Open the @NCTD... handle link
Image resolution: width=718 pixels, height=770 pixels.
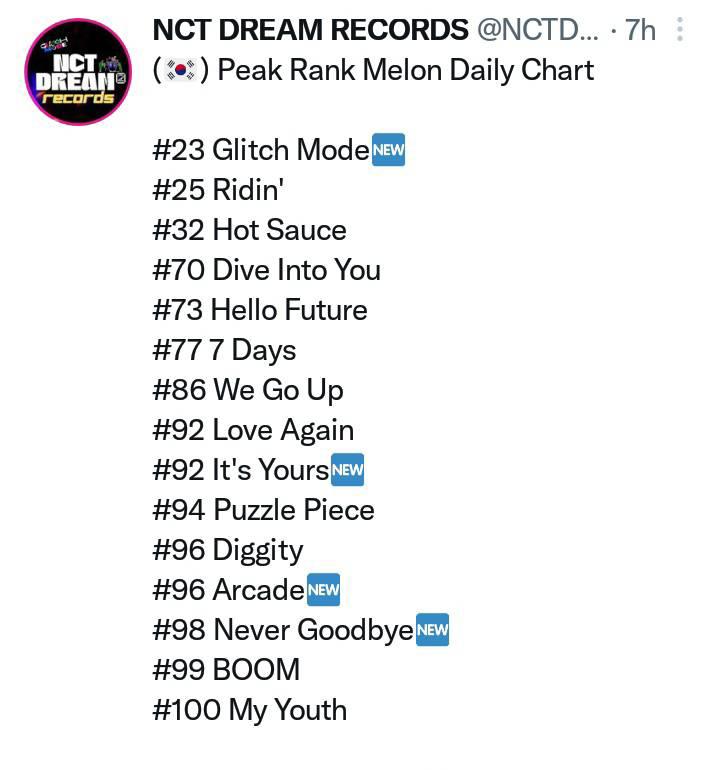(x=538, y=30)
